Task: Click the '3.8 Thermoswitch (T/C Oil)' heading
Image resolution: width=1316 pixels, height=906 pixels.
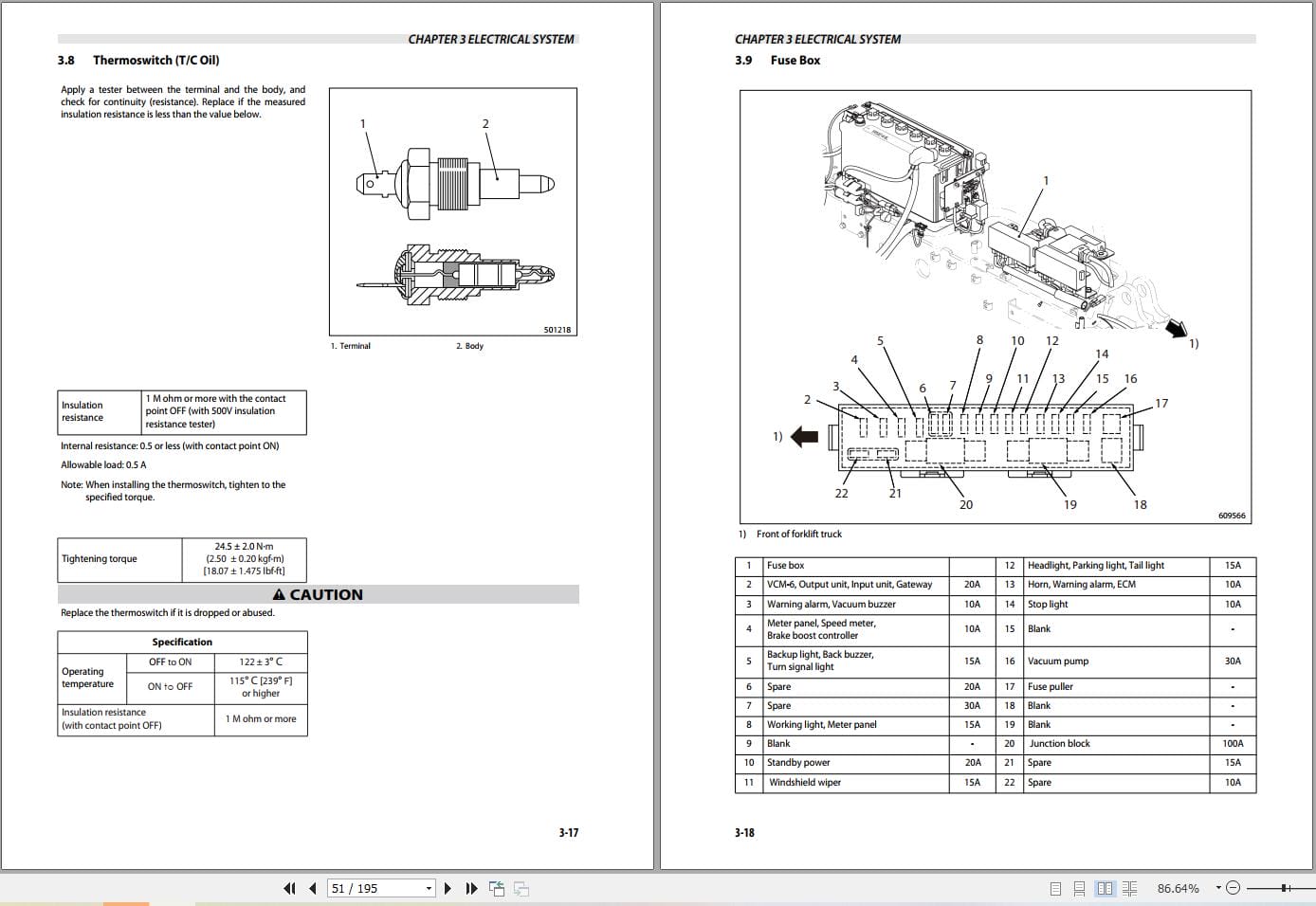Action: (138, 60)
